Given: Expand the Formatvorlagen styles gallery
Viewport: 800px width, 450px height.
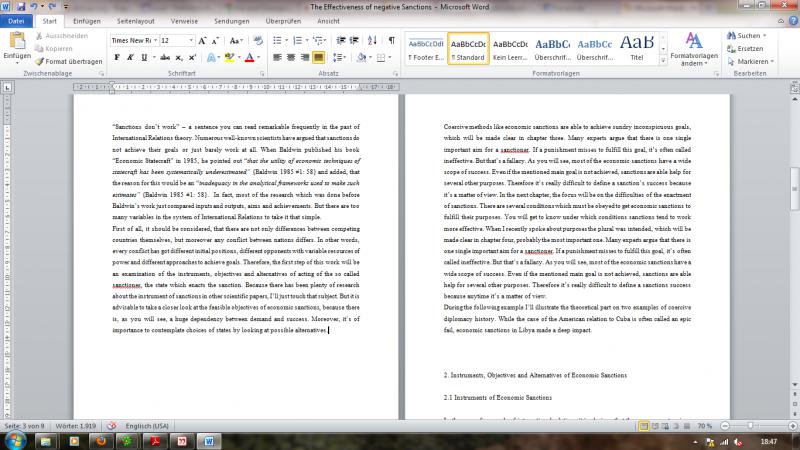Looking at the screenshot, I should click(661, 61).
